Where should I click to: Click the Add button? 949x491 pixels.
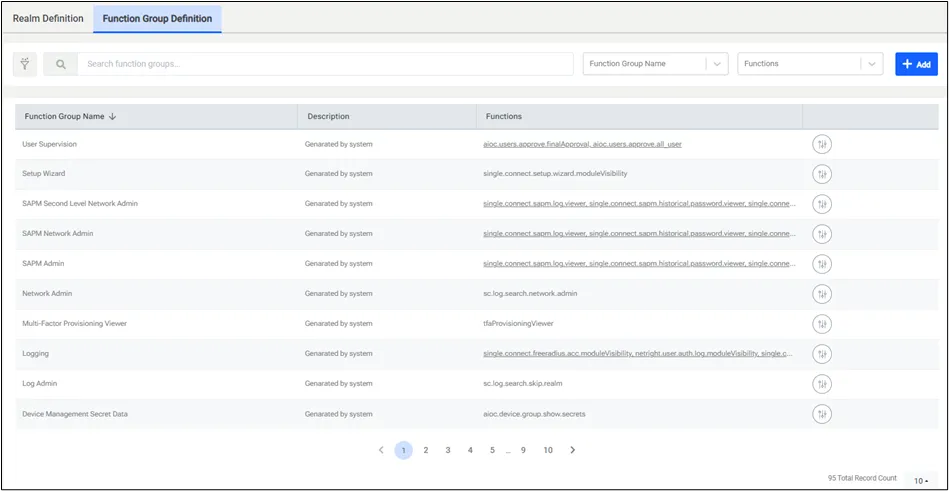916,64
